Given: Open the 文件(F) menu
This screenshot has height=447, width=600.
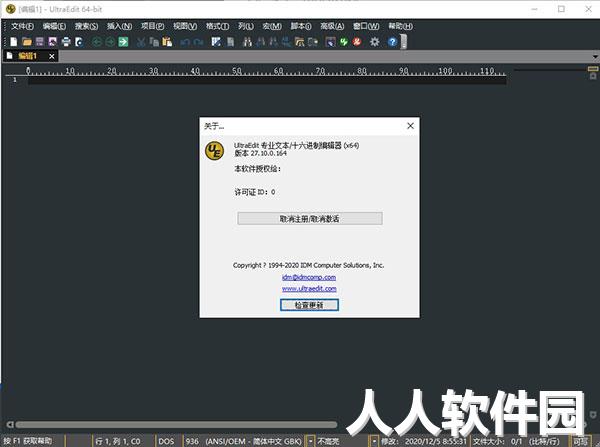Looking at the screenshot, I should coord(22,26).
